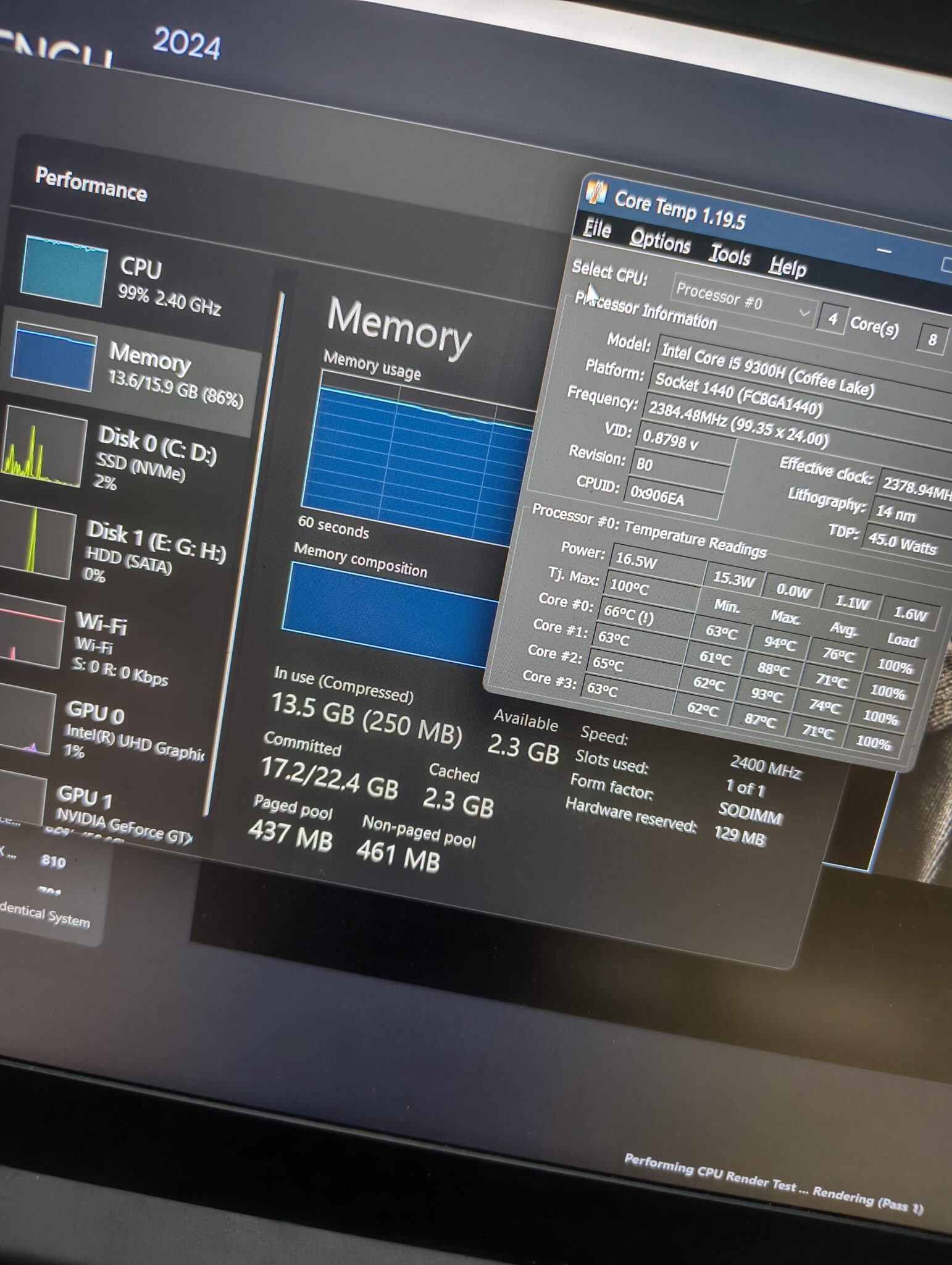Click Core #0 average temperature 76°C
Screen dimensions: 952x1265
pos(838,655)
